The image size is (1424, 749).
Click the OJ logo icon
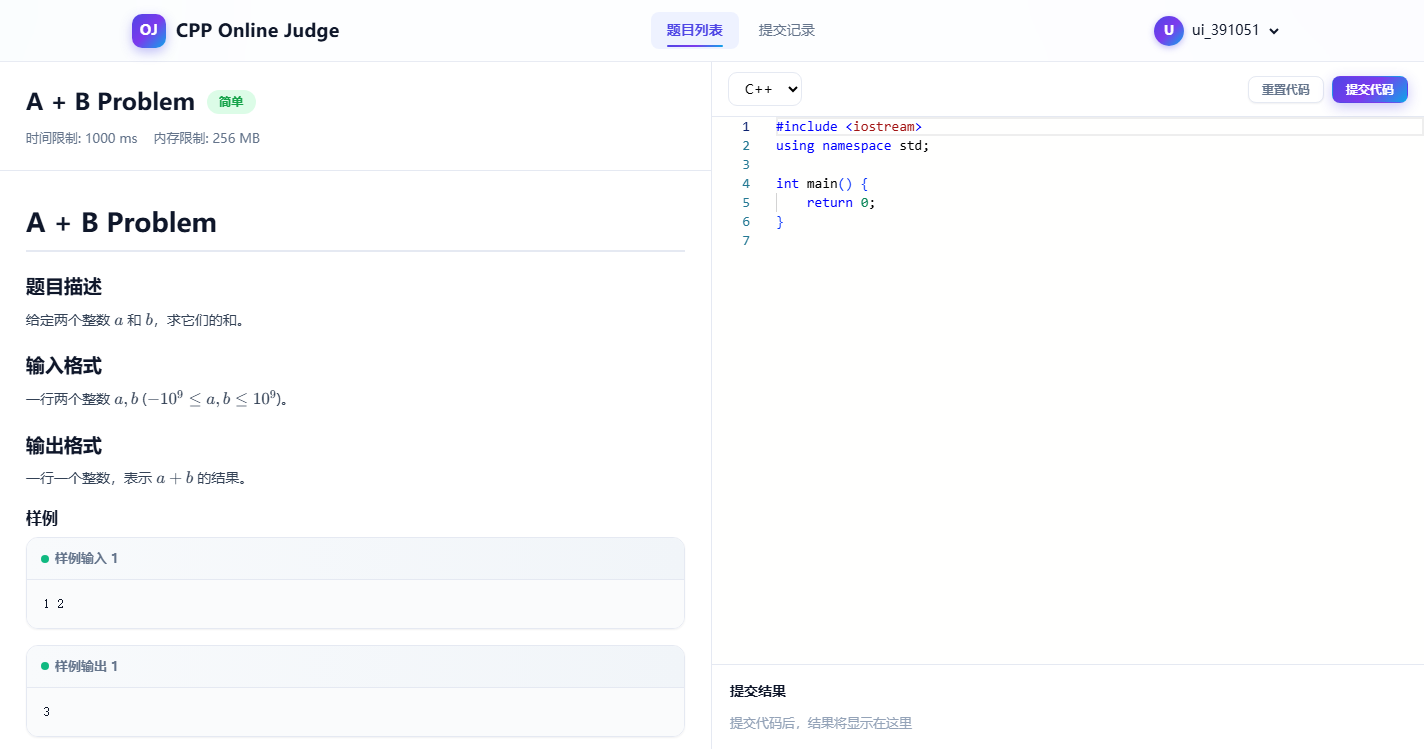(x=149, y=30)
